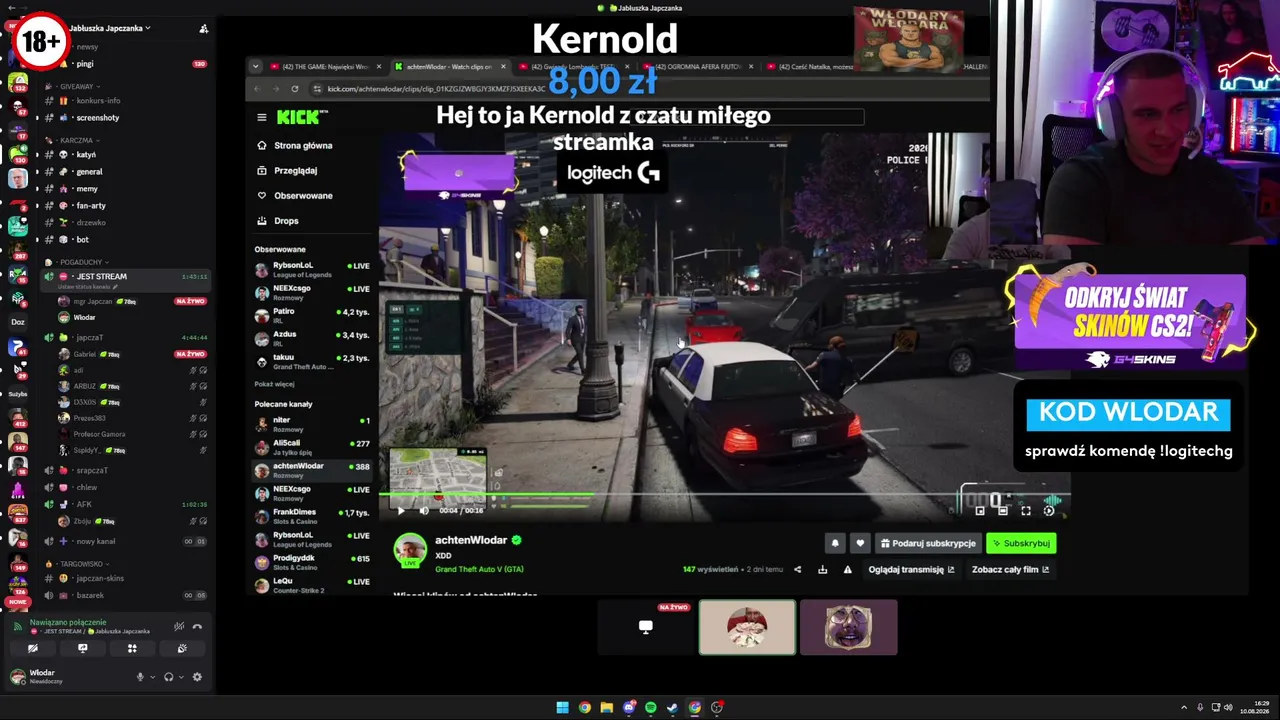Report the clip with warning icon

pyautogui.click(x=847, y=570)
